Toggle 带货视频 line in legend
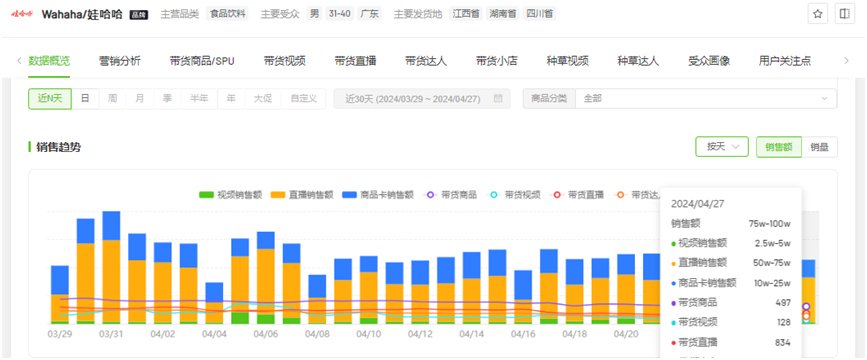Image resolution: width=867 pixels, height=360 pixels. coord(514,195)
